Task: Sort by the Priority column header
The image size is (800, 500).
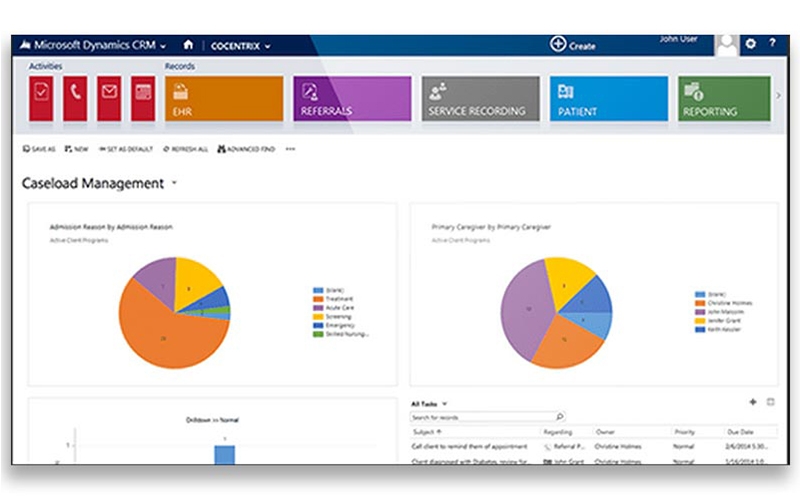Action: click(x=685, y=432)
